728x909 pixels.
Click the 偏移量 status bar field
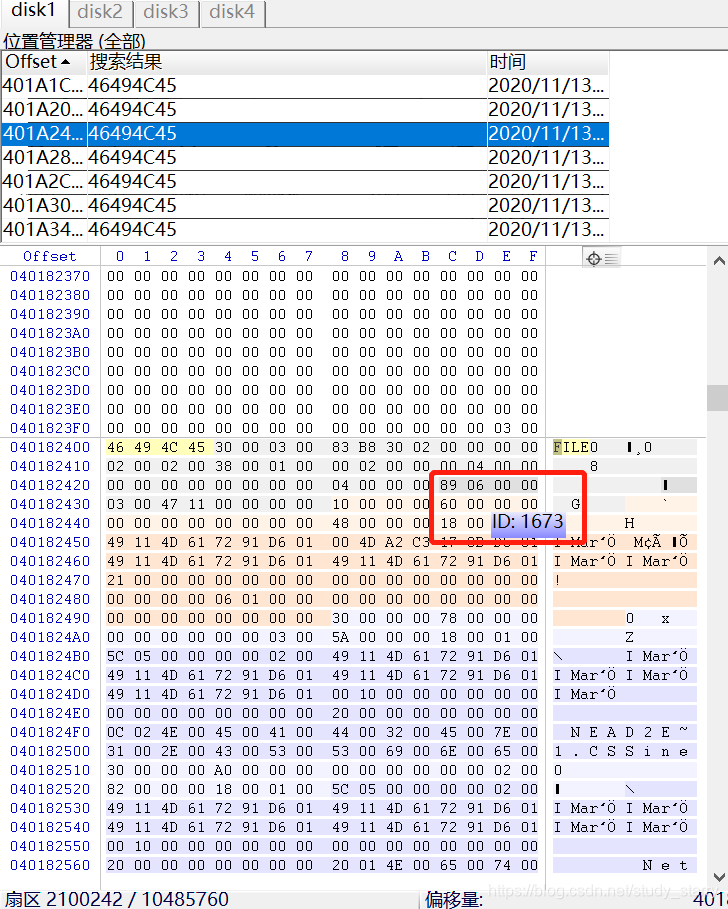point(453,900)
